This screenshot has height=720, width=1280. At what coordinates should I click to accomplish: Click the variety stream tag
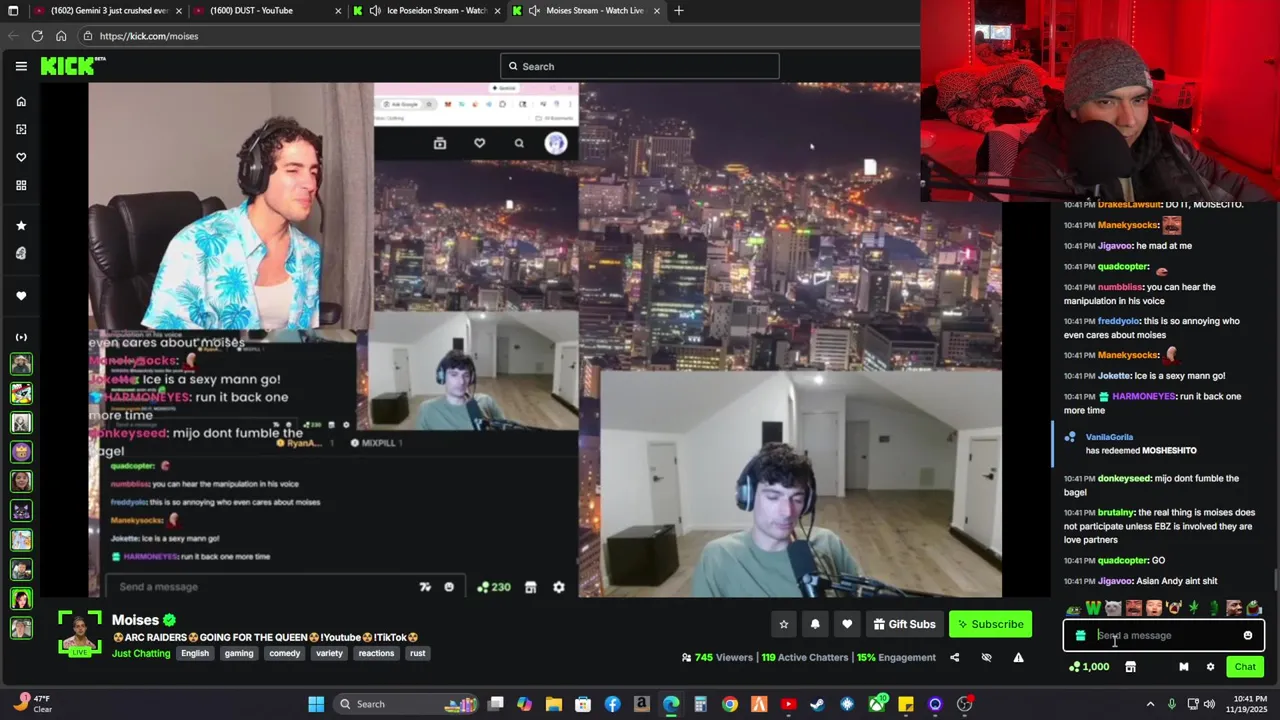pyautogui.click(x=329, y=653)
